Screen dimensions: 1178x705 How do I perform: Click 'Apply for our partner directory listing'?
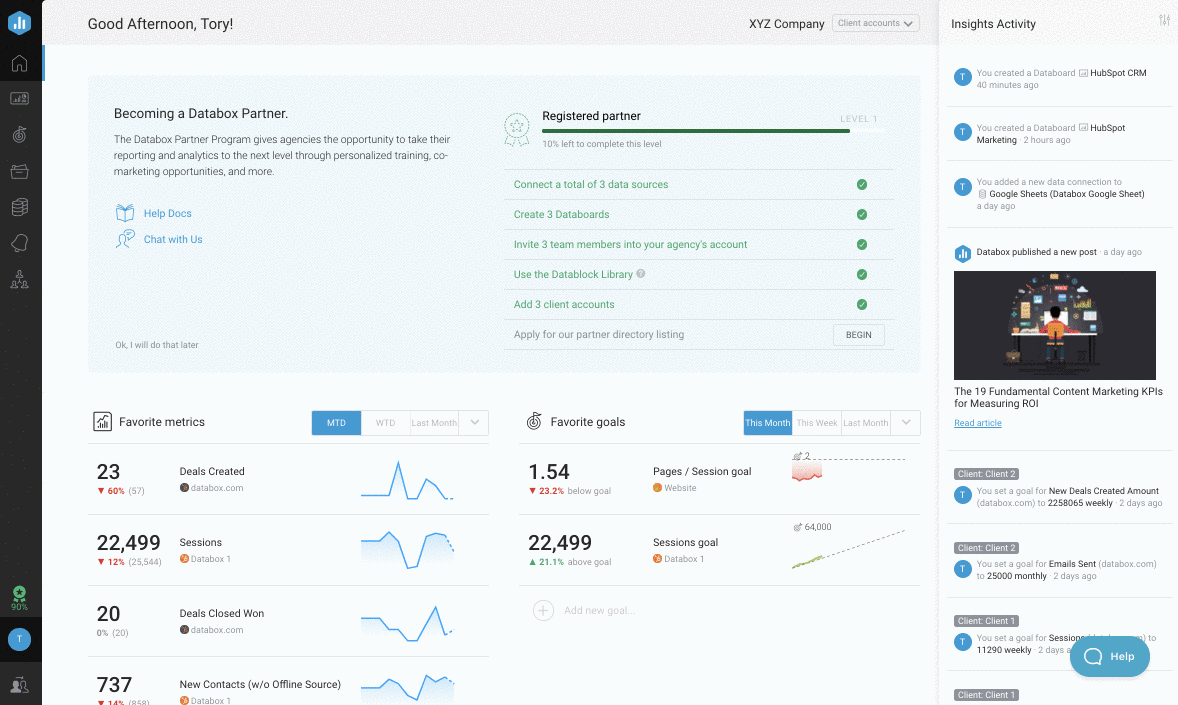[599, 334]
